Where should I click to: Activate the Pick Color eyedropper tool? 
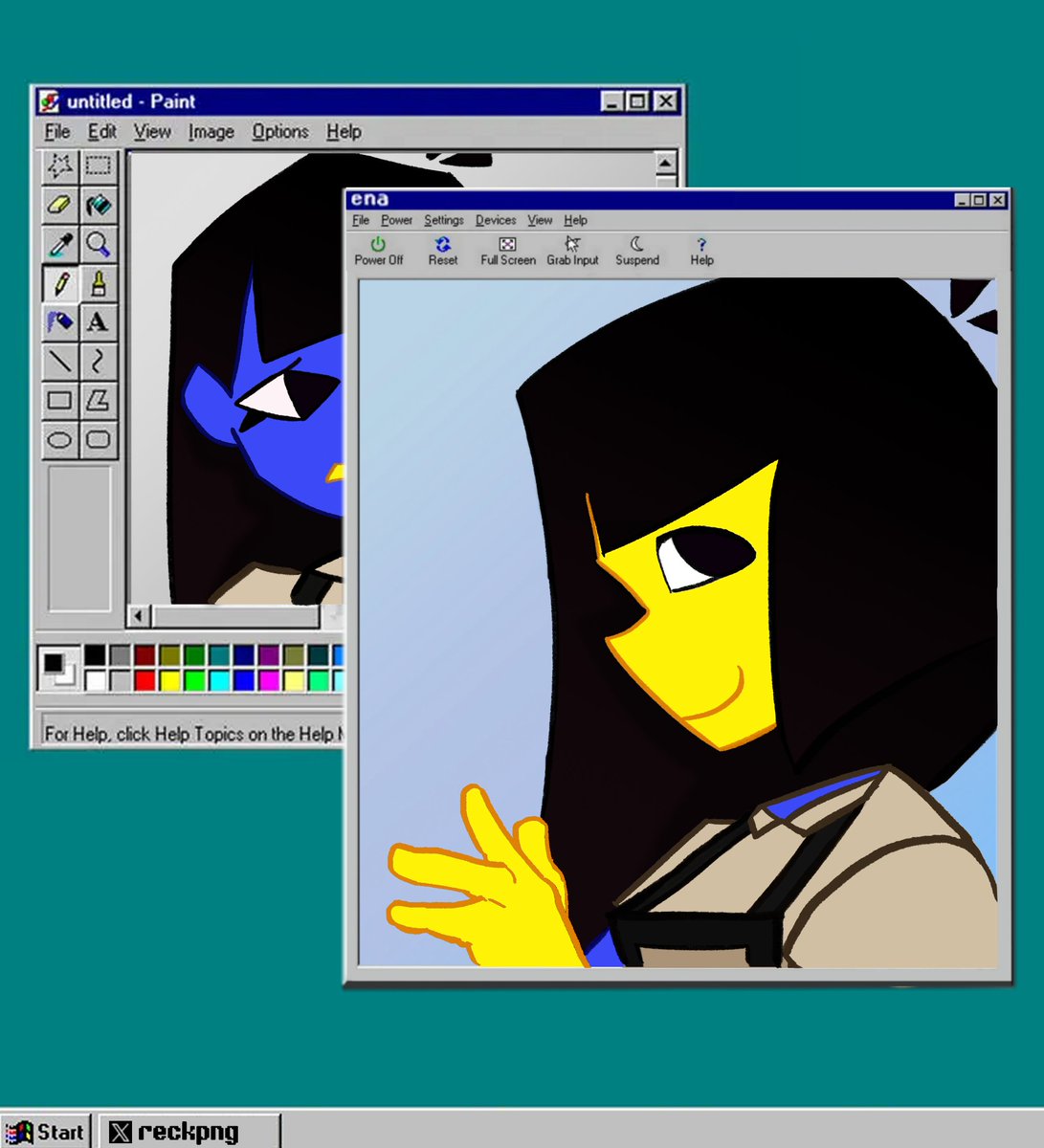point(60,244)
